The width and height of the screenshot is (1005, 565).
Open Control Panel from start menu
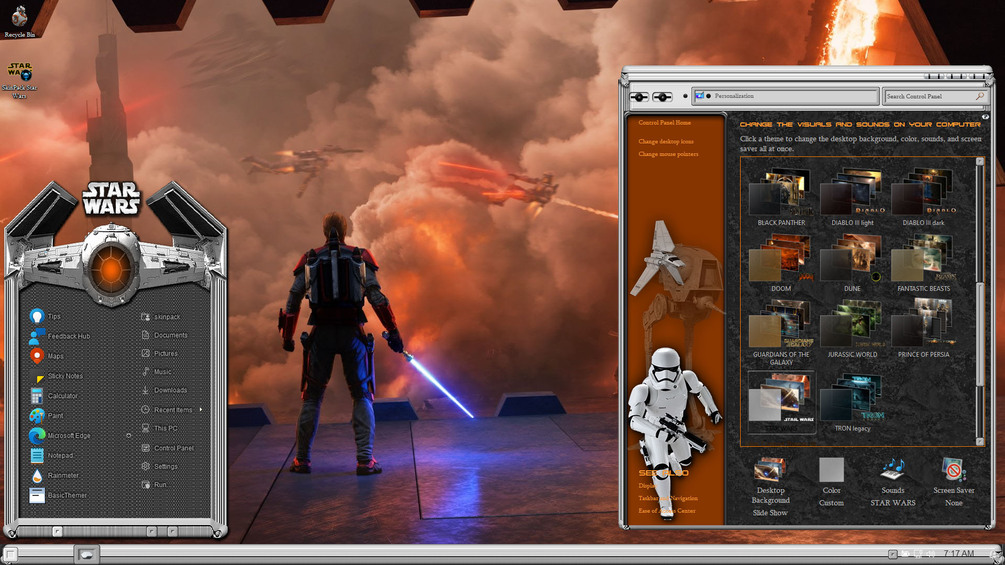point(167,448)
